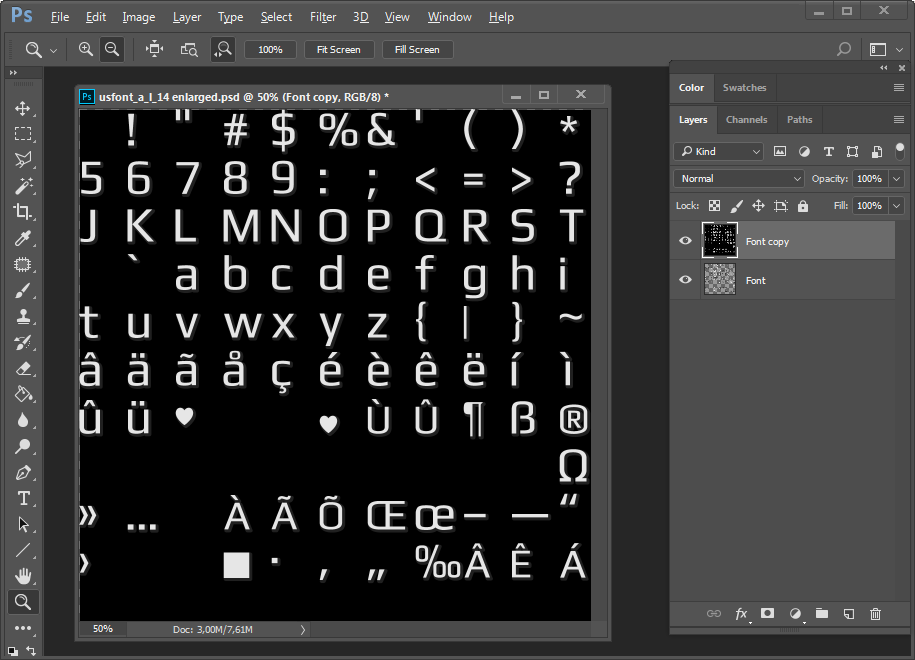Open the Kind filter dropdown
The image size is (915, 660).
tap(719, 152)
